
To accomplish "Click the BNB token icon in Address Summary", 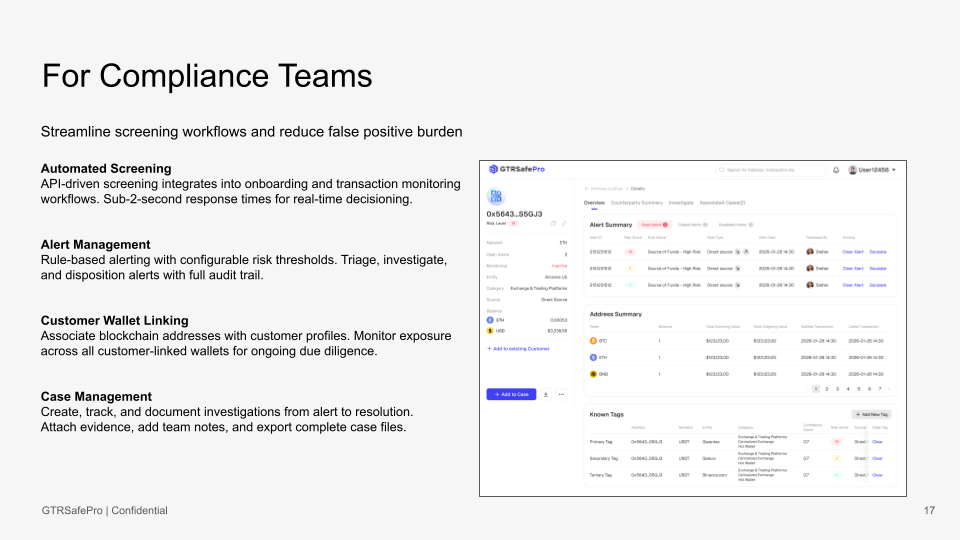I will click(593, 374).
